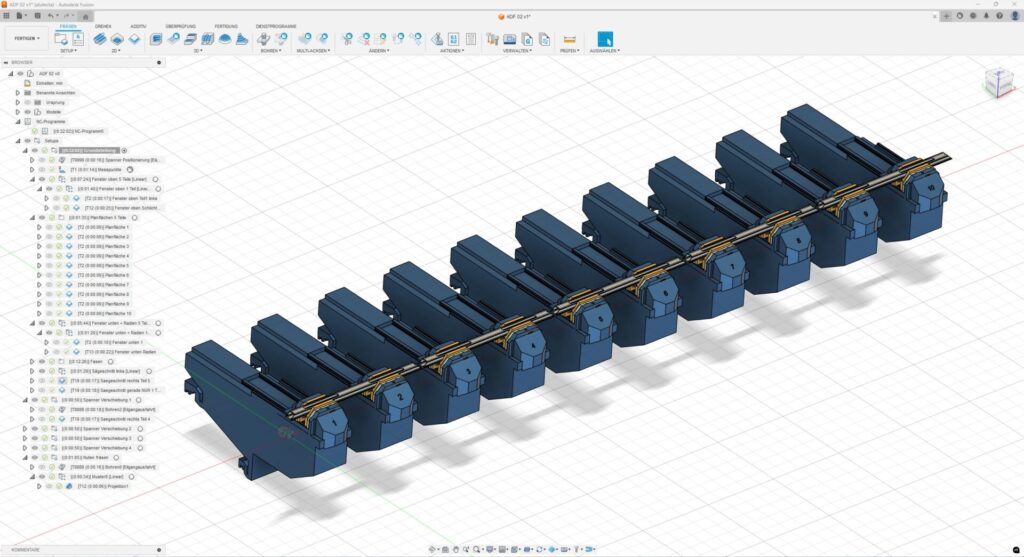Click the first 2D milling strategy icon

click(x=100, y=39)
